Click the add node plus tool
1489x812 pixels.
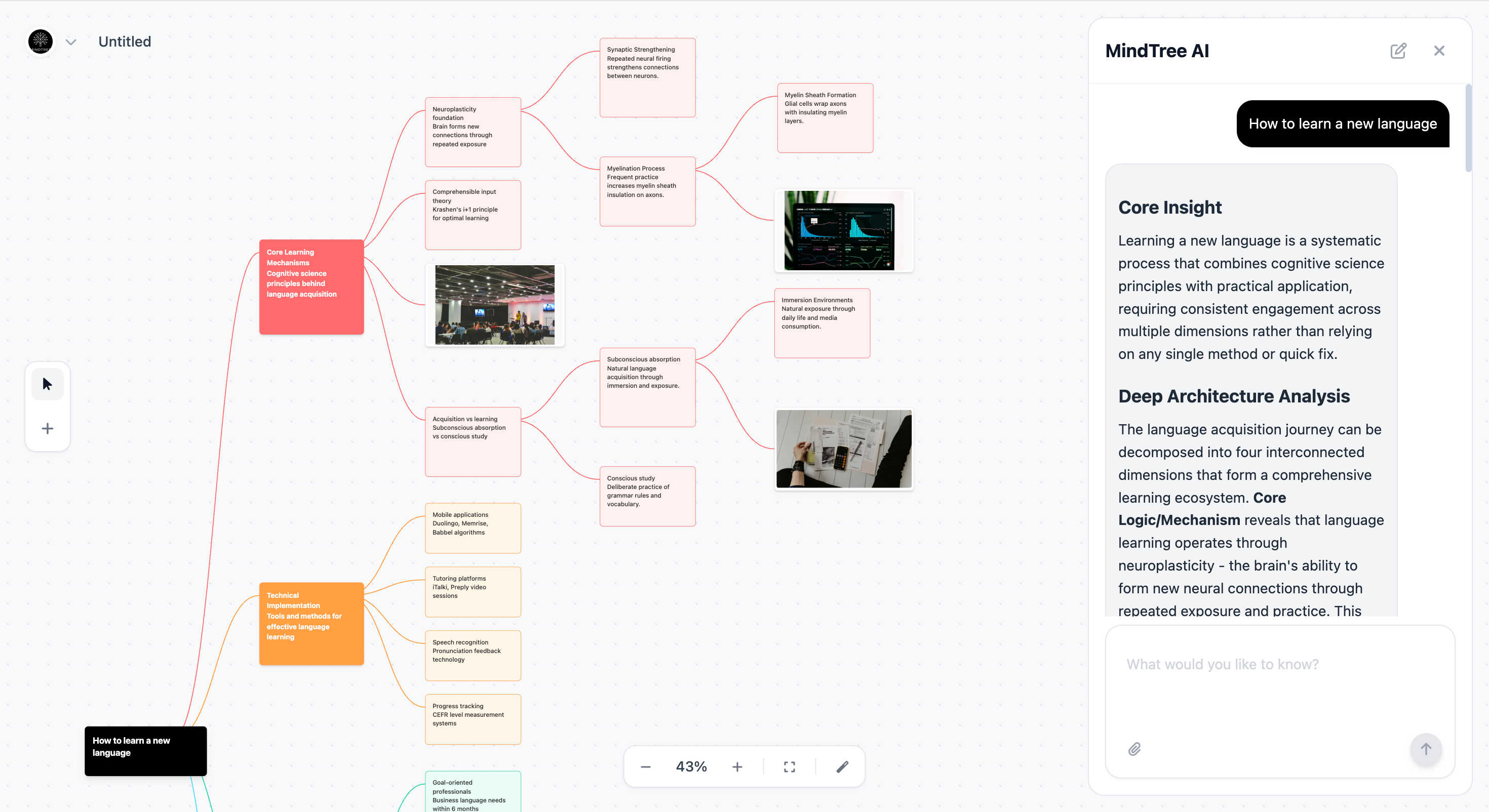coord(48,428)
